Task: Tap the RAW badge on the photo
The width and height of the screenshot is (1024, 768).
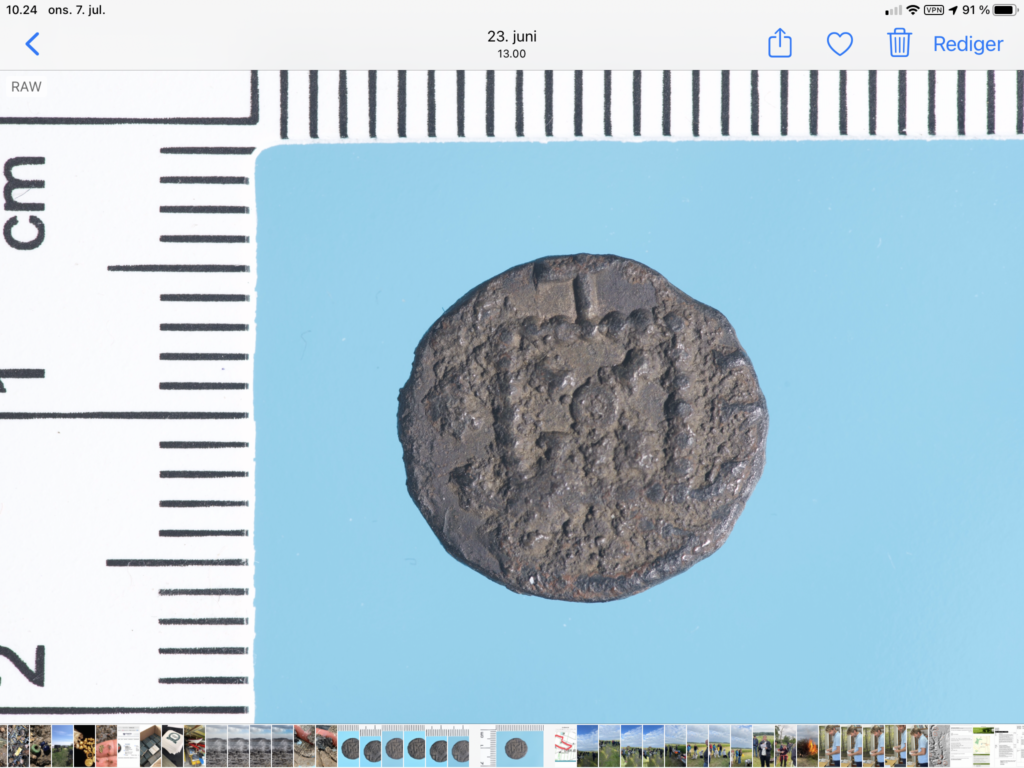Action: (26, 87)
